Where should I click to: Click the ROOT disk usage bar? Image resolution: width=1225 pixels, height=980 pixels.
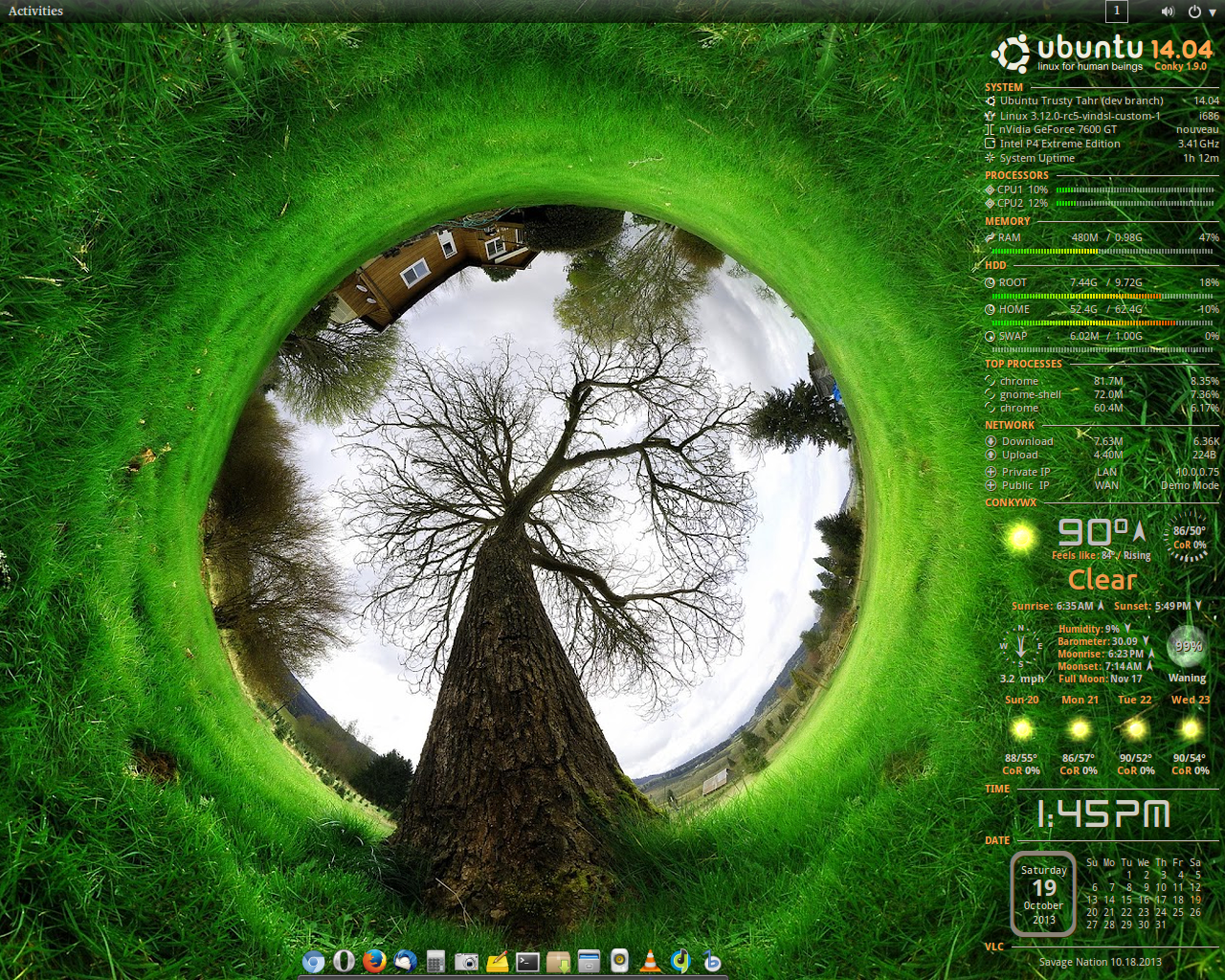click(x=1103, y=297)
